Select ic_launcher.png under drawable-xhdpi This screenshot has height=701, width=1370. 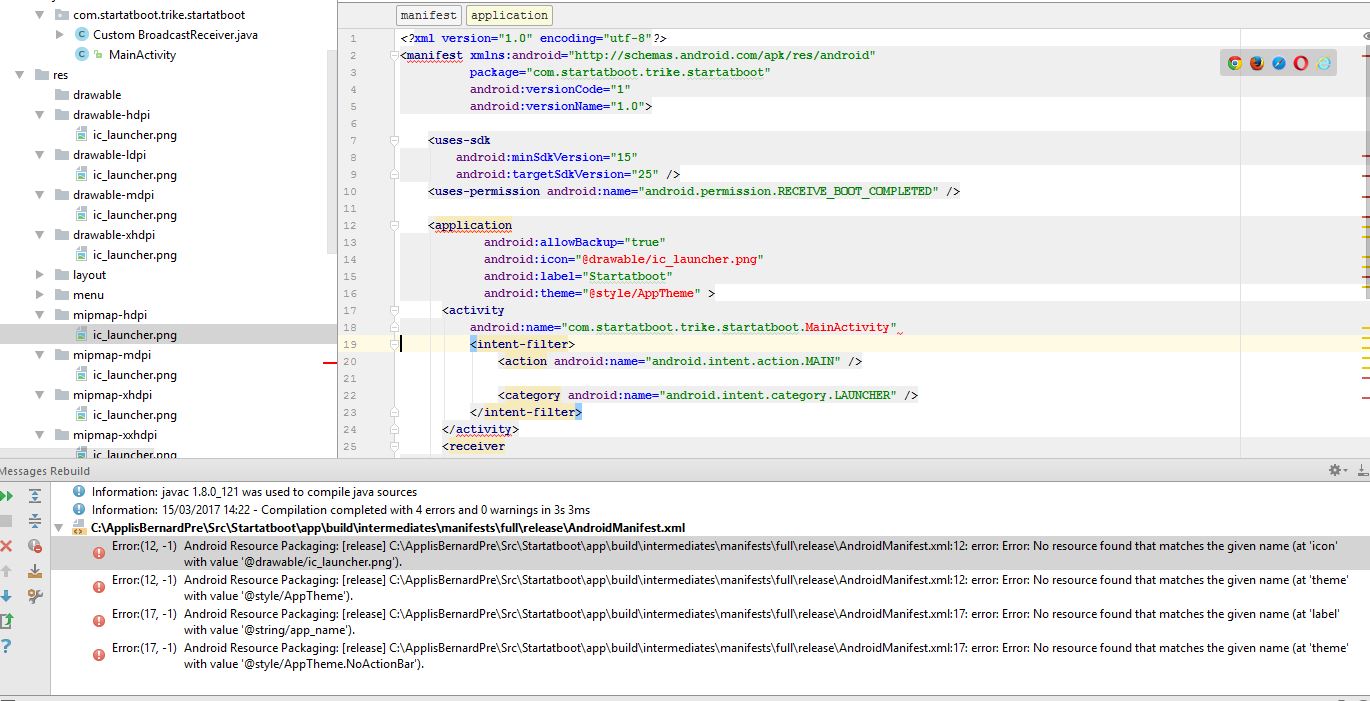pyautogui.click(x=135, y=255)
